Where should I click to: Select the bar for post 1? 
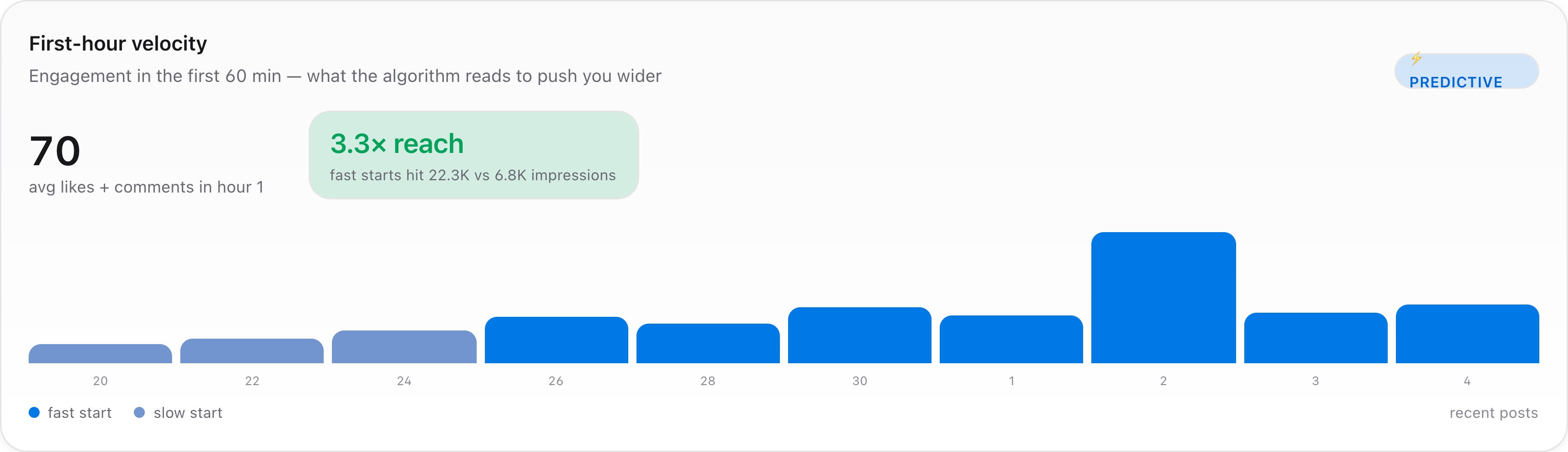tap(1011, 339)
